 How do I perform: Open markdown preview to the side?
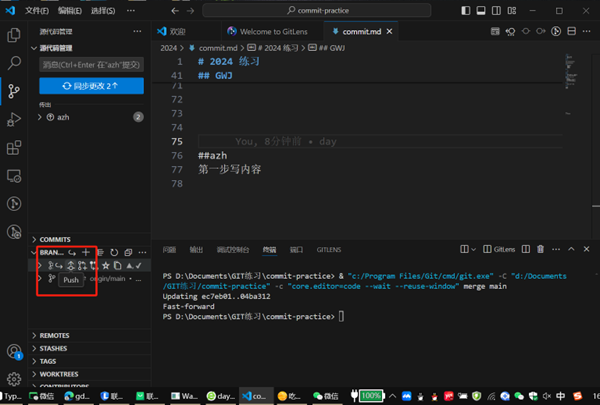[x=495, y=31]
